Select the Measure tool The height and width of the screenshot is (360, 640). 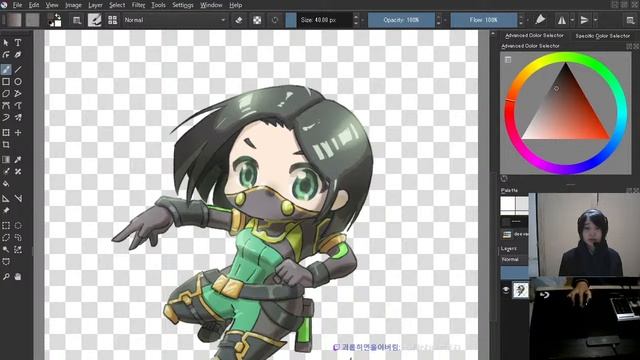click(x=18, y=199)
